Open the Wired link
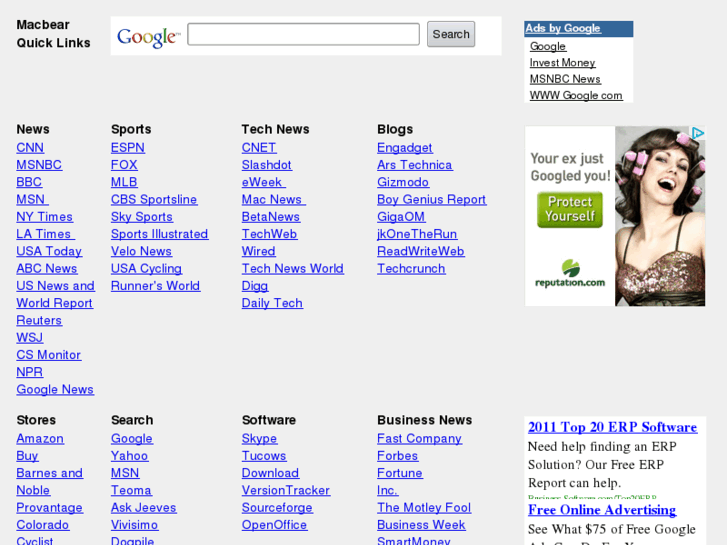The height and width of the screenshot is (545, 727). [259, 251]
